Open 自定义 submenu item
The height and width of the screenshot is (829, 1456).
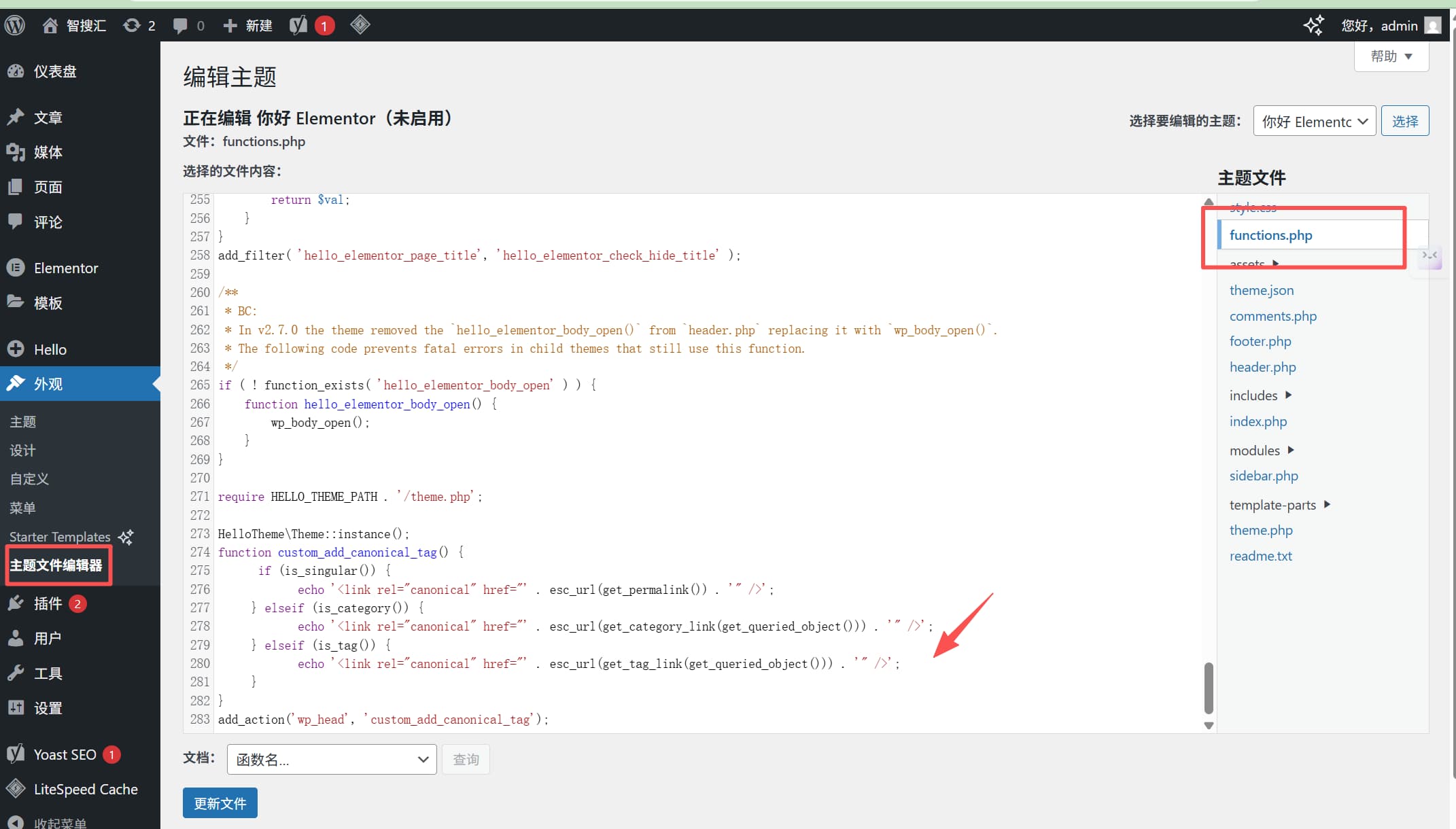coord(29,479)
